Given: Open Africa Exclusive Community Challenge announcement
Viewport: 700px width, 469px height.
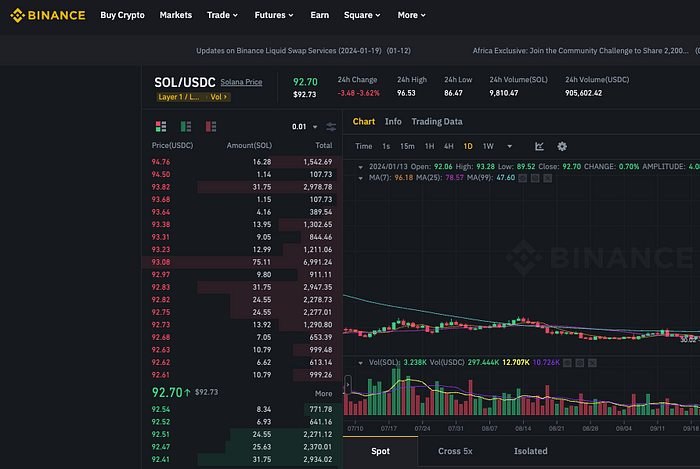Looking at the screenshot, I should (x=580, y=51).
